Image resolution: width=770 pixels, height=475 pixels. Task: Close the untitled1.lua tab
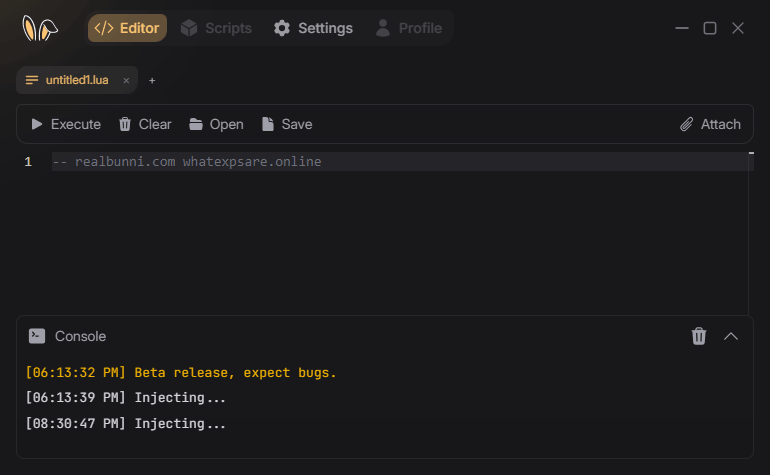126,81
